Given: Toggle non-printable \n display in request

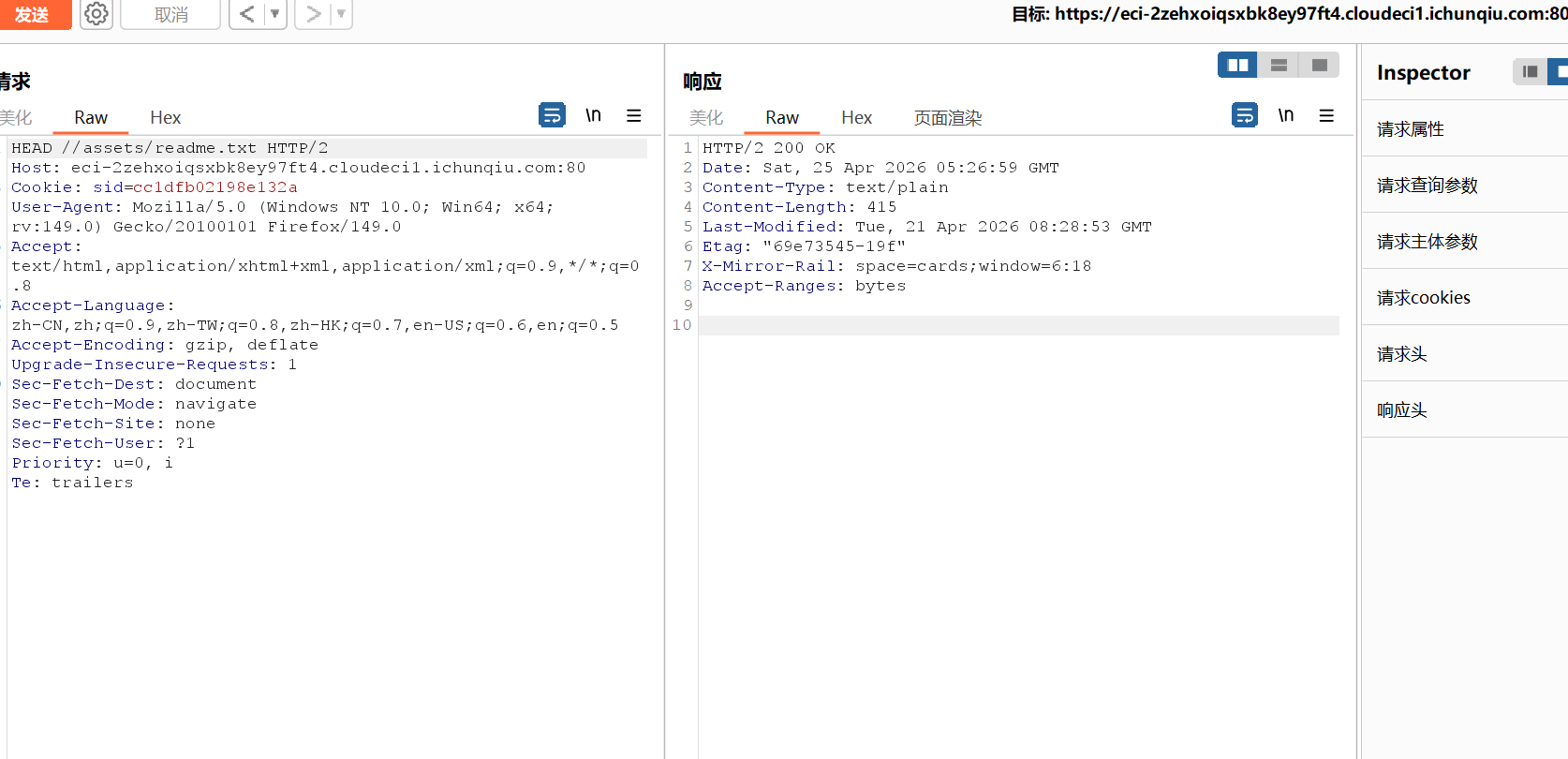Looking at the screenshot, I should 593,115.
